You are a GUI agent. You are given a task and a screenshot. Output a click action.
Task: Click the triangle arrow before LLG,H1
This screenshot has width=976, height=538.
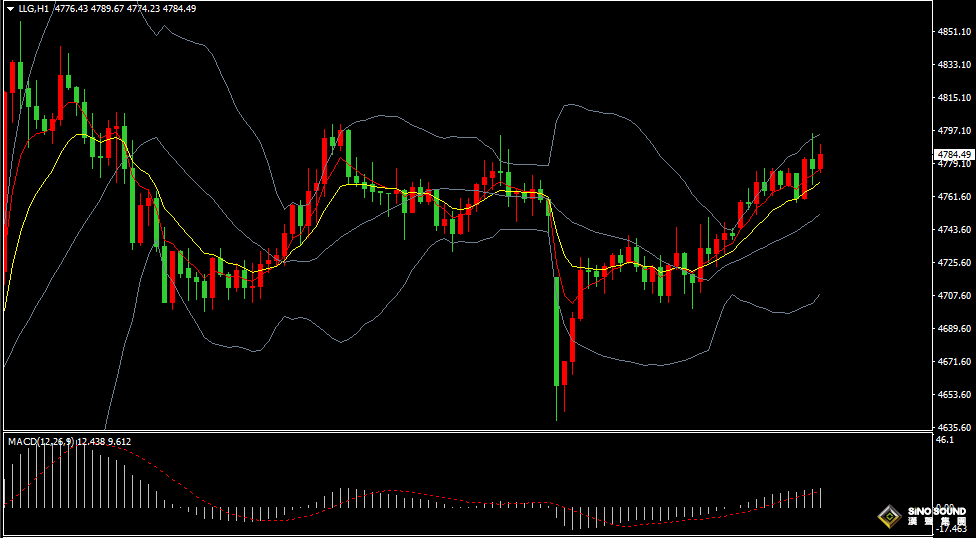pyautogui.click(x=10, y=9)
